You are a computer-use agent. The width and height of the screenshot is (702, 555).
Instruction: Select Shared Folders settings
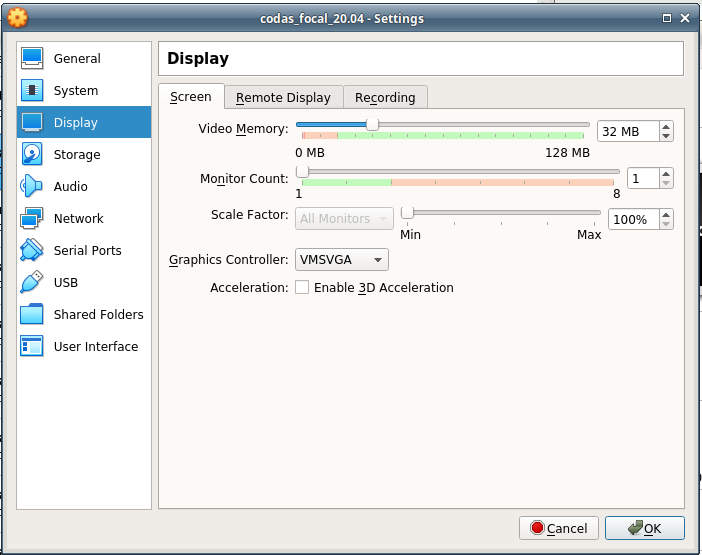coord(84,314)
